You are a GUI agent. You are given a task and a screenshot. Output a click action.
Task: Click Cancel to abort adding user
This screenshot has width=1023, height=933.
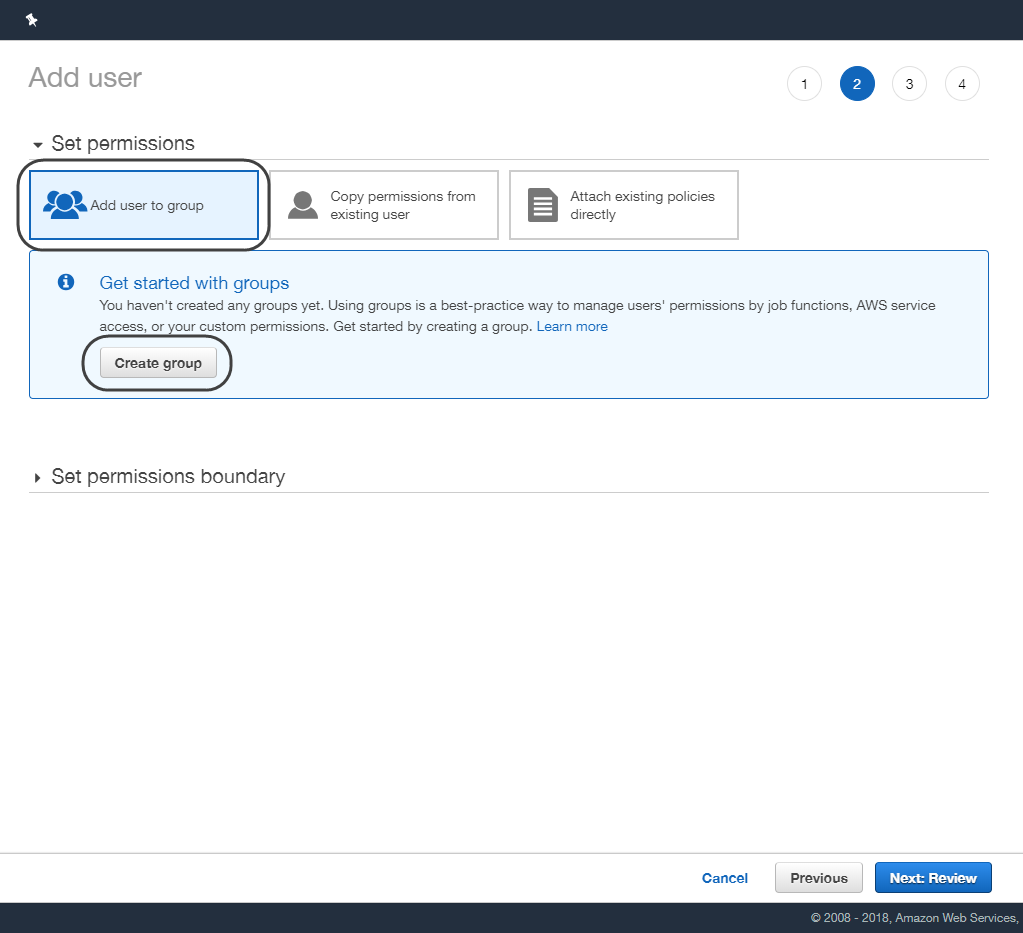coord(725,878)
